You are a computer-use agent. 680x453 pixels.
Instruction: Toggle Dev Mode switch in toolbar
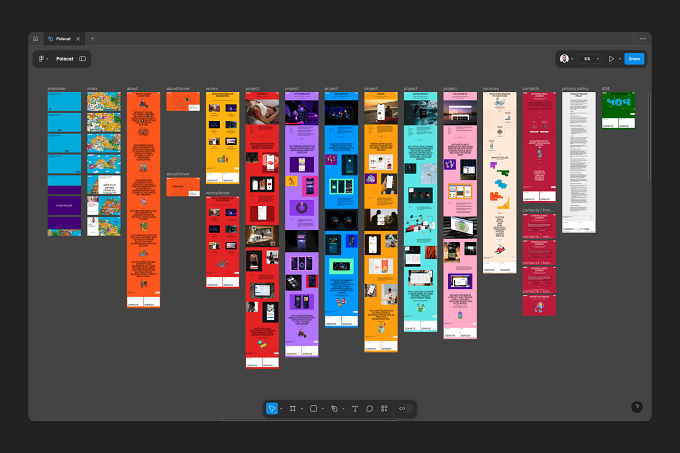click(x=402, y=408)
